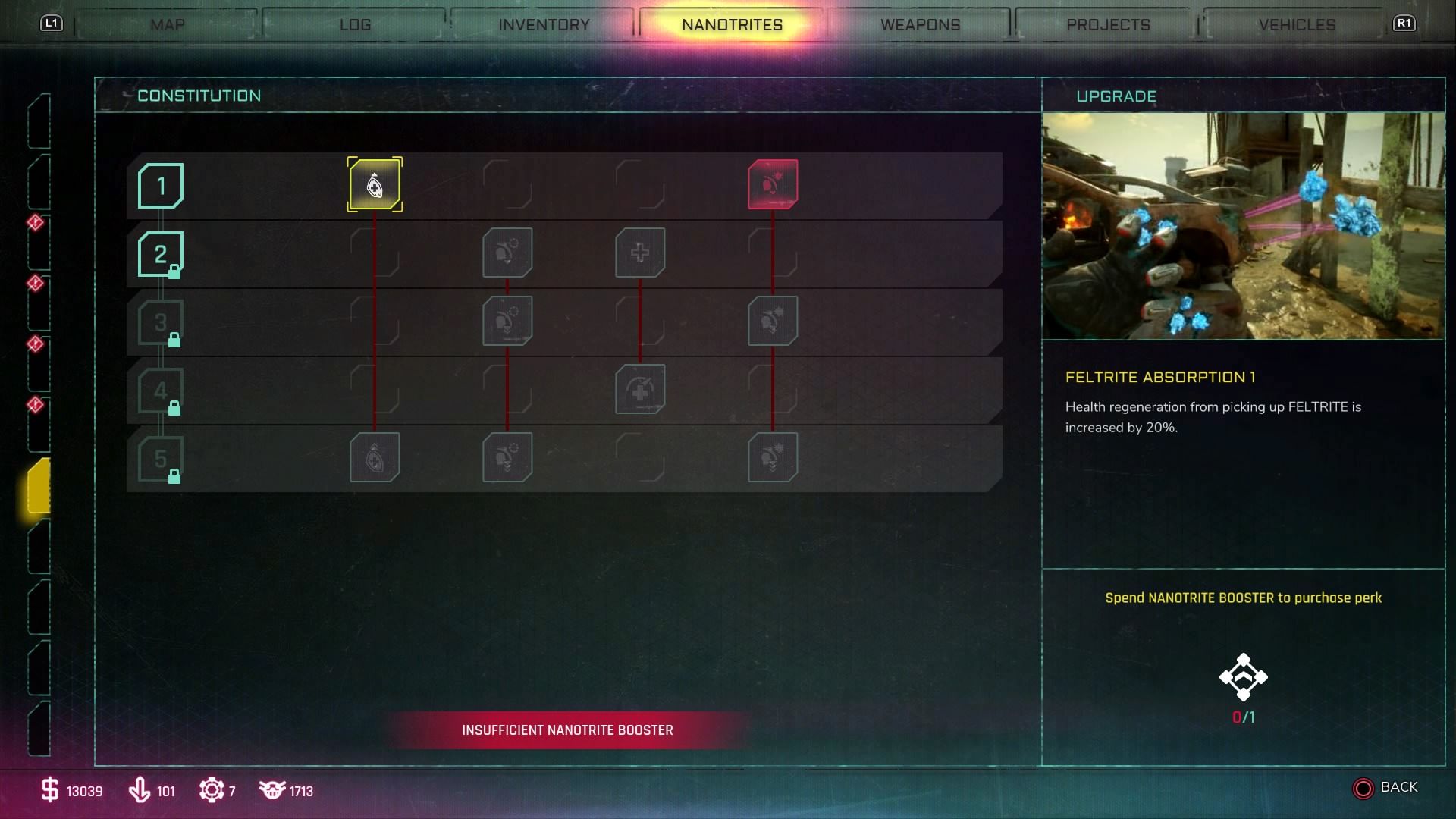The height and width of the screenshot is (819, 1456).
Task: Click the cash dollar icon in status bar
Action: [49, 790]
